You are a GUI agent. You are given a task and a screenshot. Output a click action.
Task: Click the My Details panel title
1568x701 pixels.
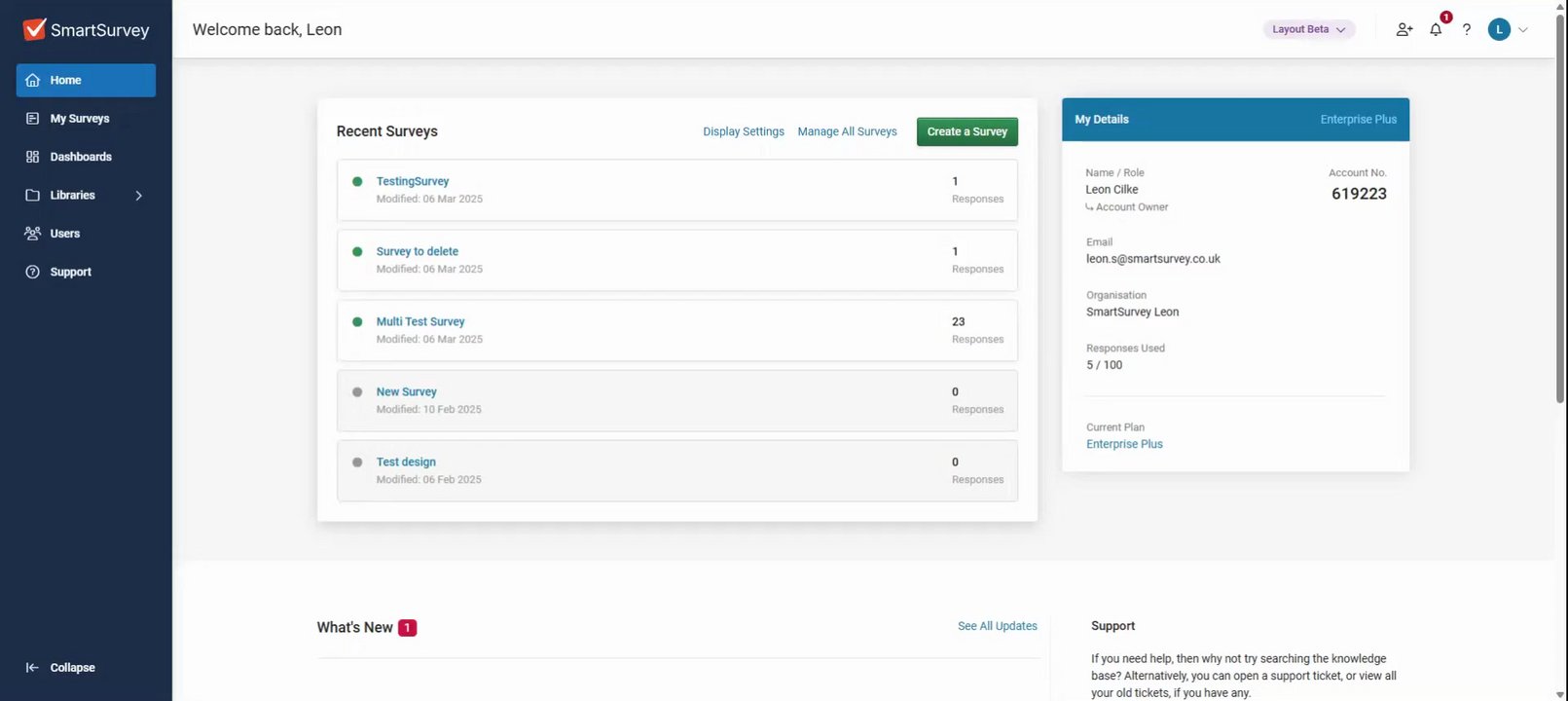(x=1102, y=120)
